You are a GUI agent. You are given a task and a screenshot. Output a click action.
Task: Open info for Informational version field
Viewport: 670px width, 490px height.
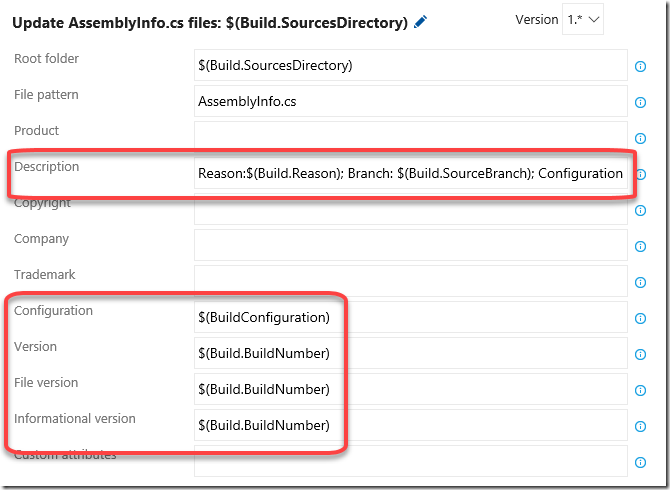click(x=640, y=426)
